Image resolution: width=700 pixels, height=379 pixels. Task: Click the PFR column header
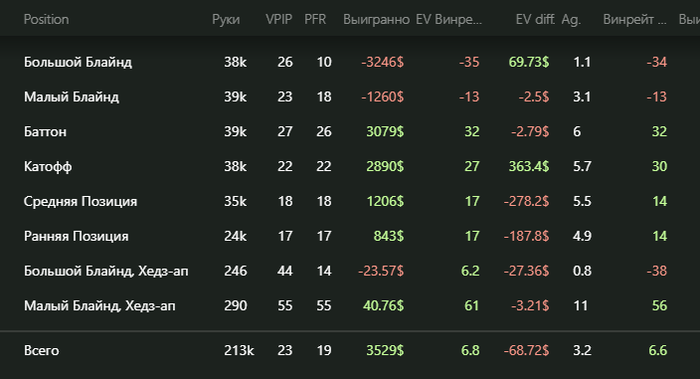315,20
